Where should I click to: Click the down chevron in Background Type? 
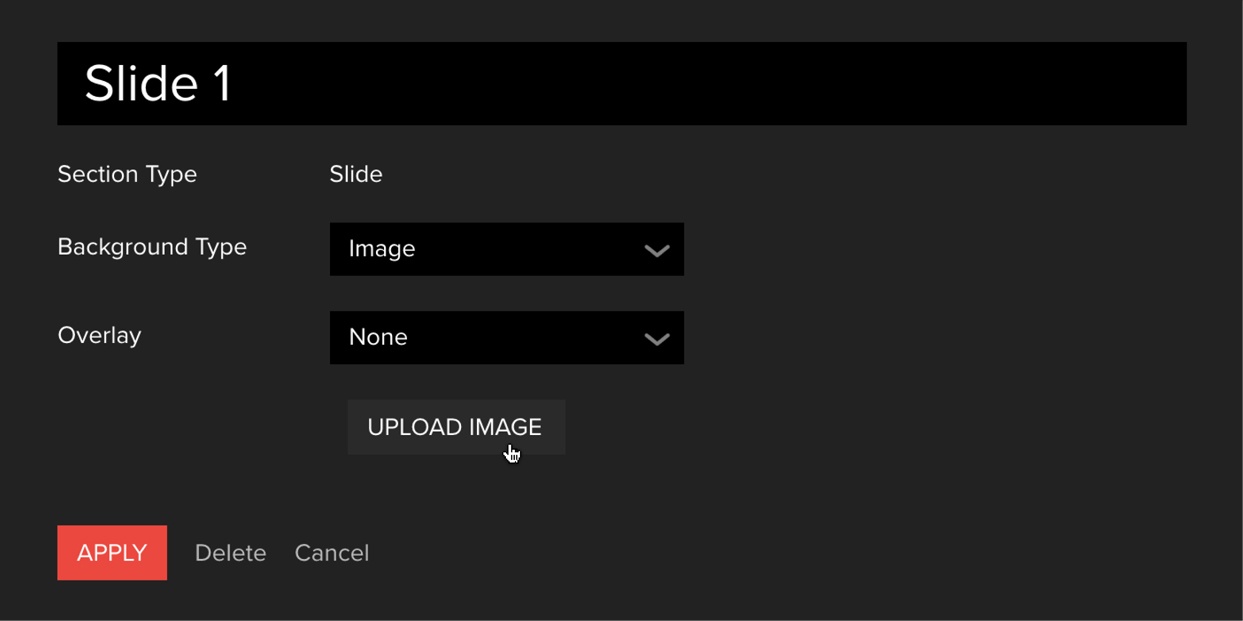656,250
